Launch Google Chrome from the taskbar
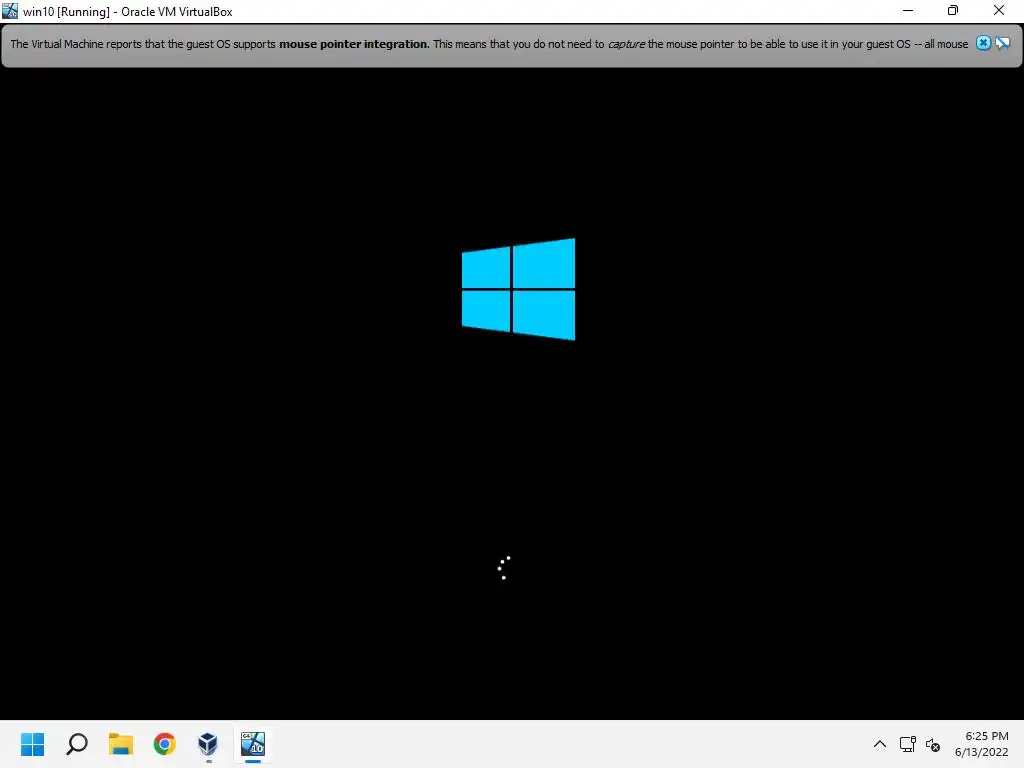The width and height of the screenshot is (1024, 768). point(165,744)
